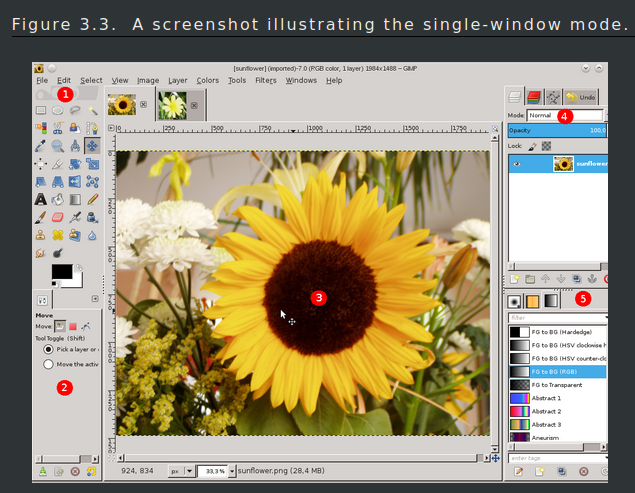
Task: Select the Eraser tool
Action: click(58, 218)
